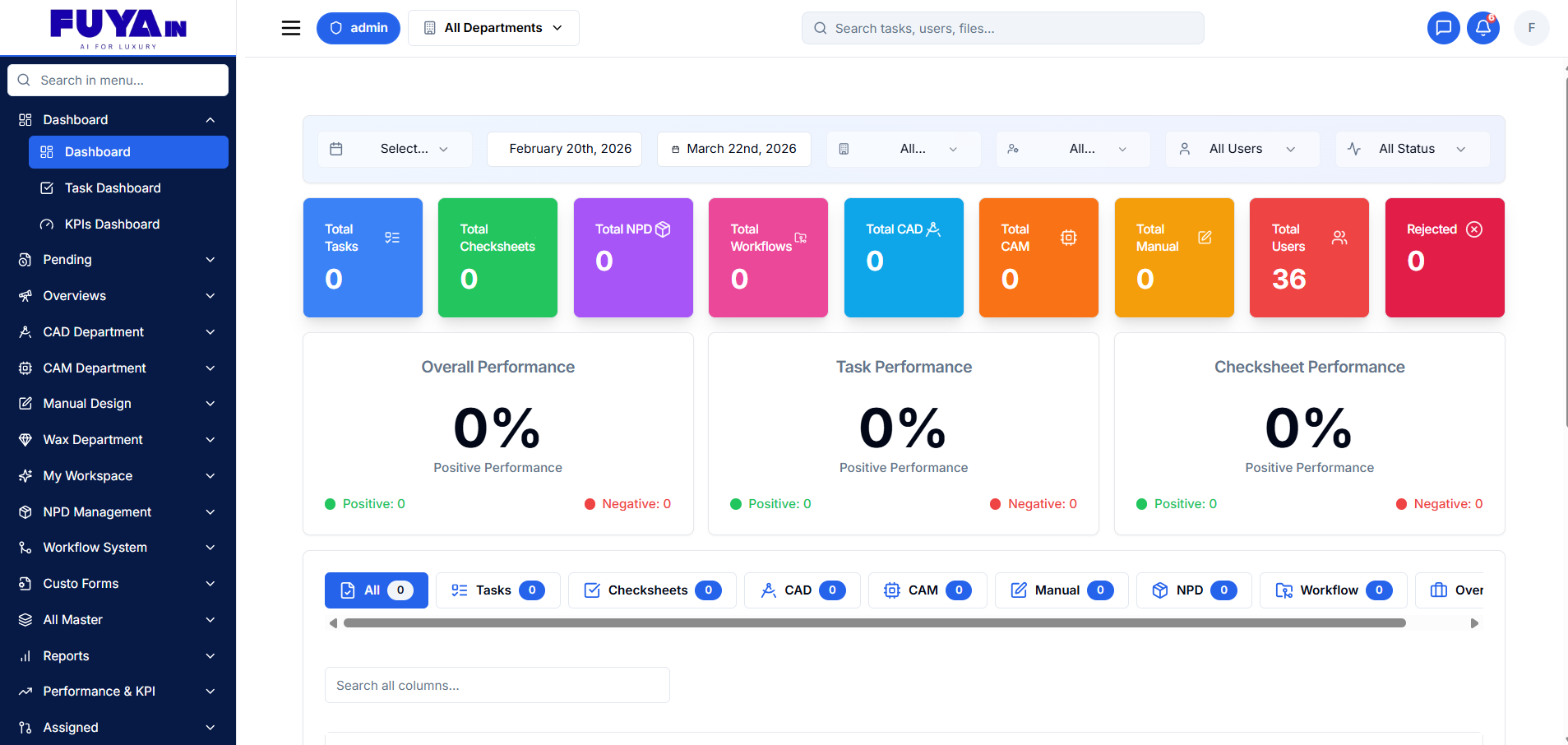Image resolution: width=1568 pixels, height=745 pixels.
Task: Open the All Users filter dropdown
Action: pyautogui.click(x=1242, y=149)
